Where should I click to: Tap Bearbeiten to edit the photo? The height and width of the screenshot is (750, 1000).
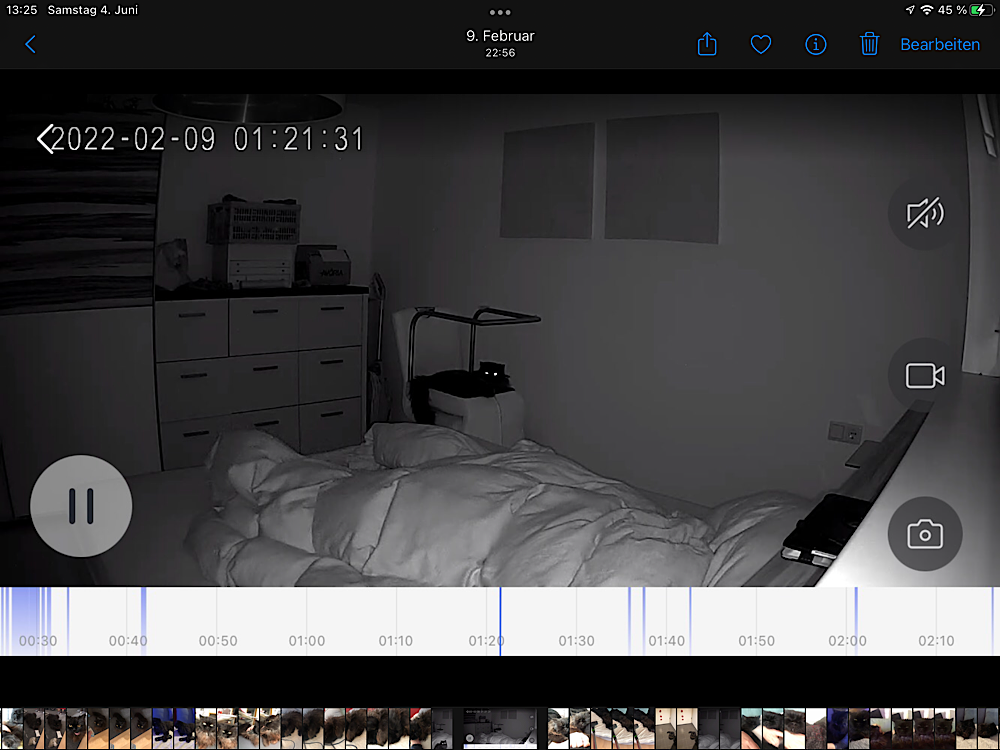pyautogui.click(x=940, y=45)
